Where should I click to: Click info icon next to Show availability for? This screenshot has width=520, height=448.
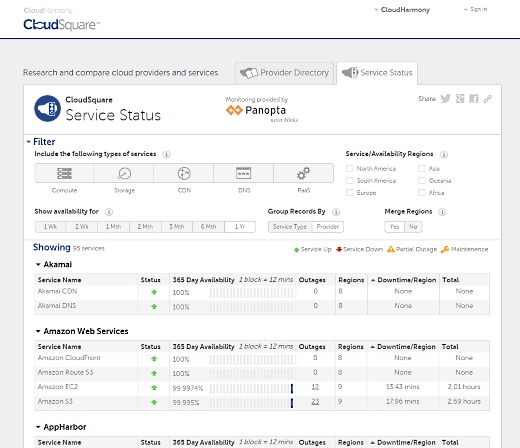tap(109, 212)
